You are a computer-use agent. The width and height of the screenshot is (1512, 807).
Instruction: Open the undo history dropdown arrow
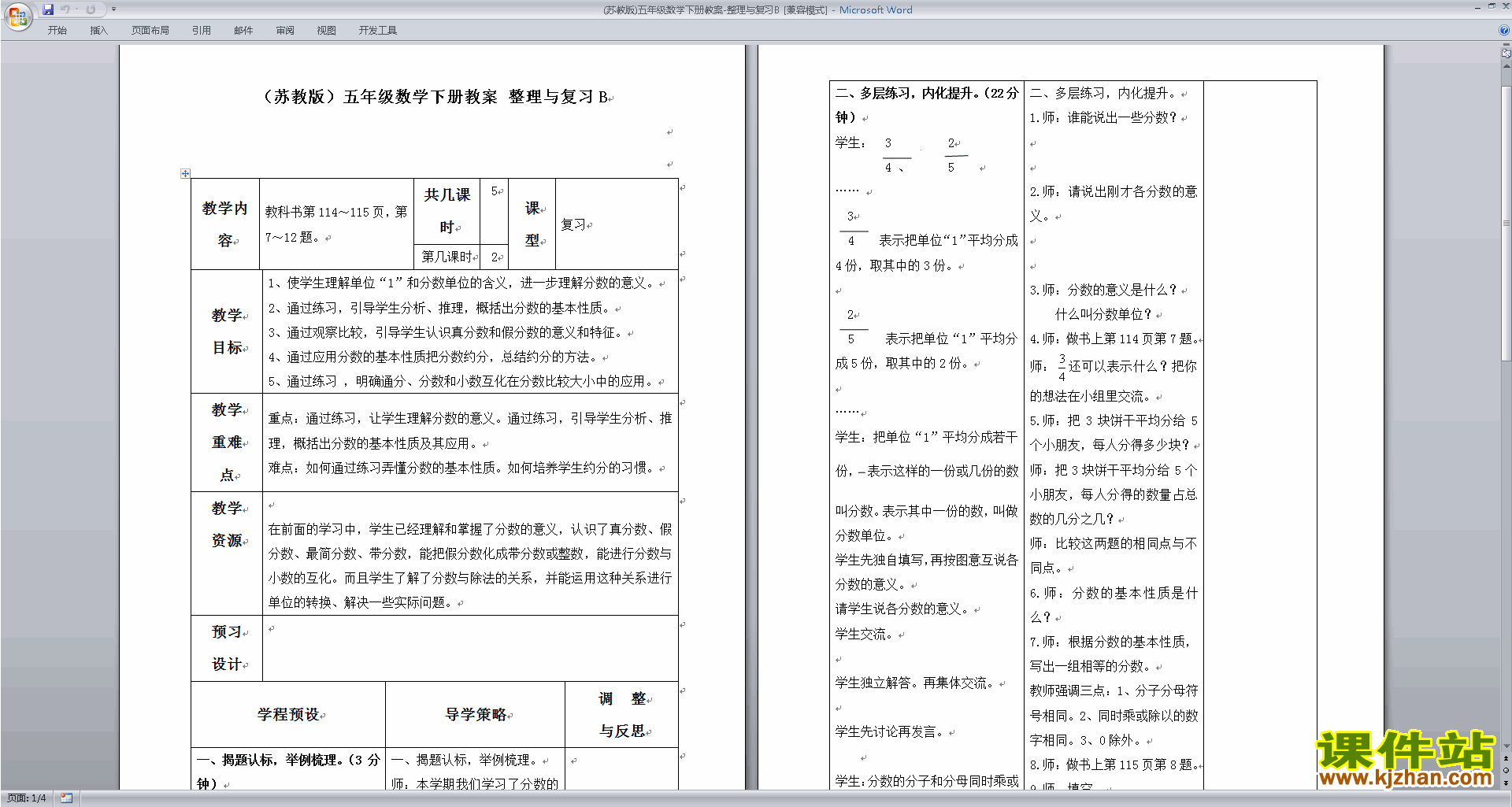pos(76,9)
